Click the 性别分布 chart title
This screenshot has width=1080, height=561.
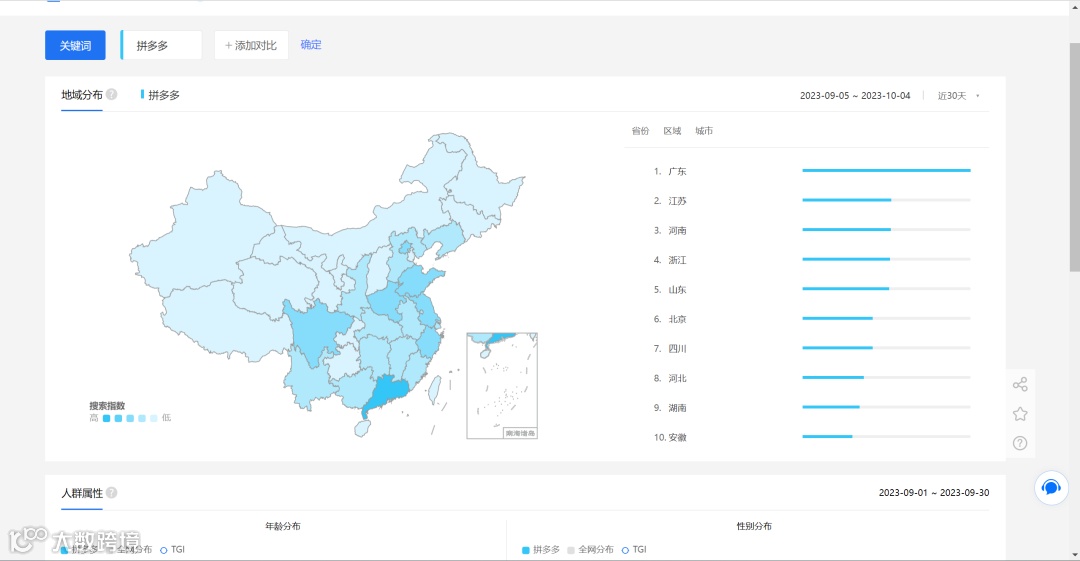click(x=754, y=527)
